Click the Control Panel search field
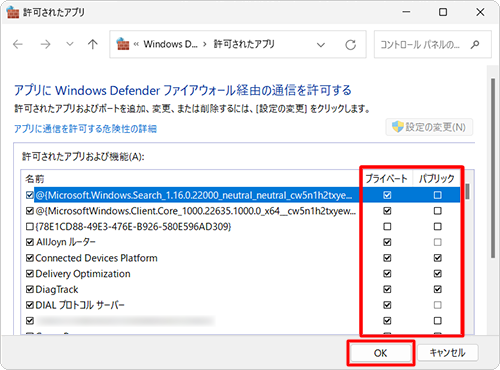 tap(433, 44)
